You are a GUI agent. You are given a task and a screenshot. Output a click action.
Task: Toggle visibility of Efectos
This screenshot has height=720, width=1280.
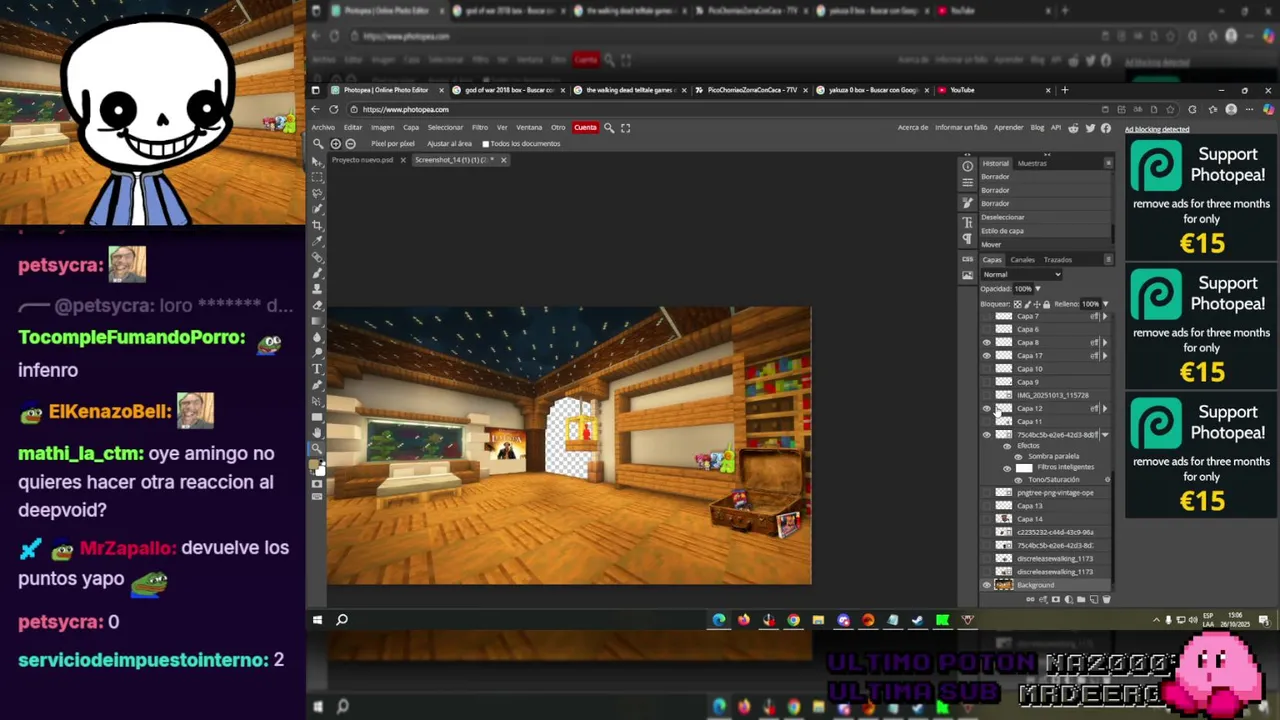(x=1007, y=445)
